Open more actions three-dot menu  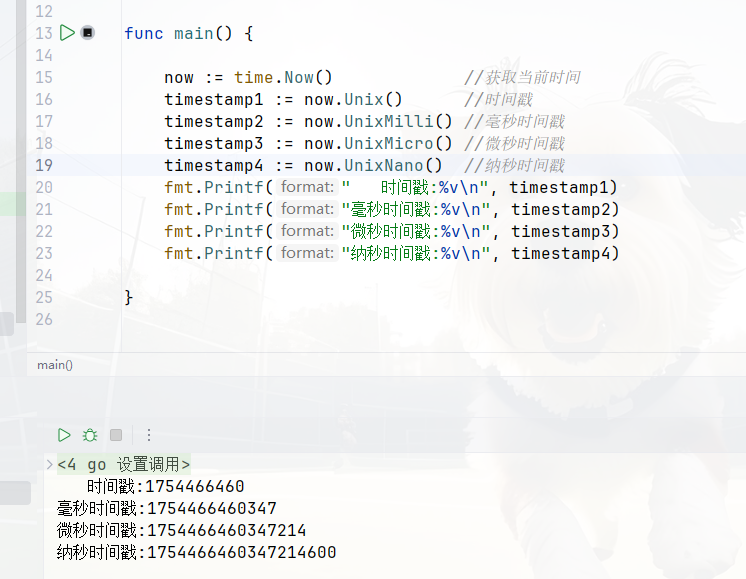(149, 435)
